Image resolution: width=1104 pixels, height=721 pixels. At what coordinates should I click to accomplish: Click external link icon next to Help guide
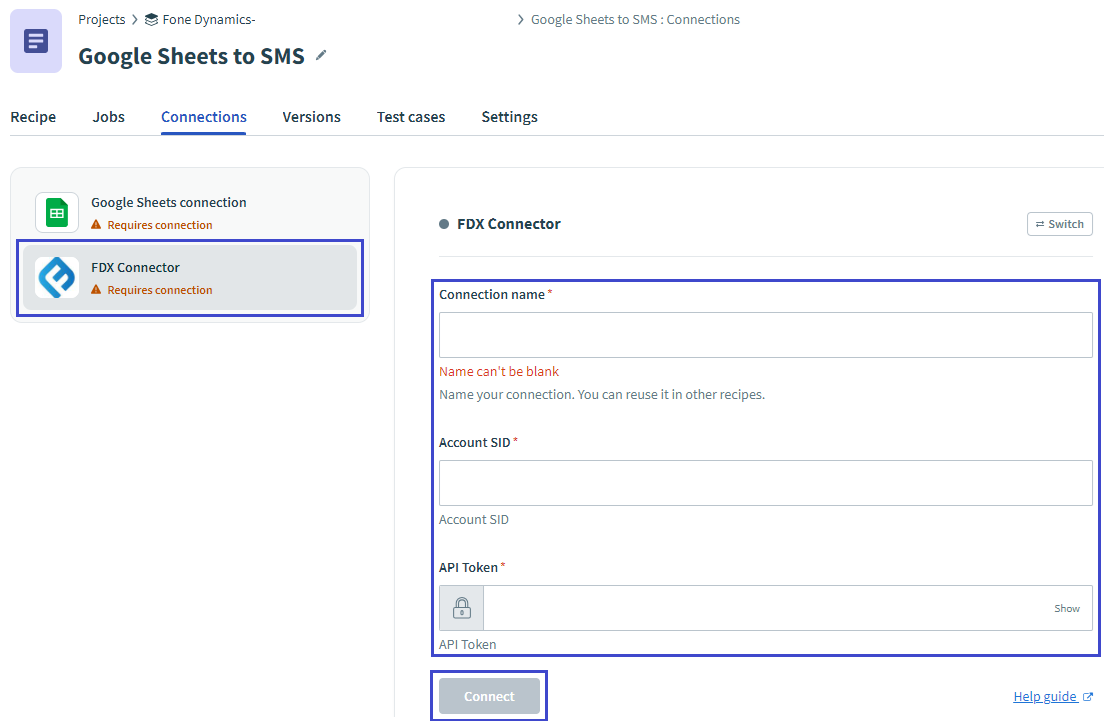[1088, 696]
